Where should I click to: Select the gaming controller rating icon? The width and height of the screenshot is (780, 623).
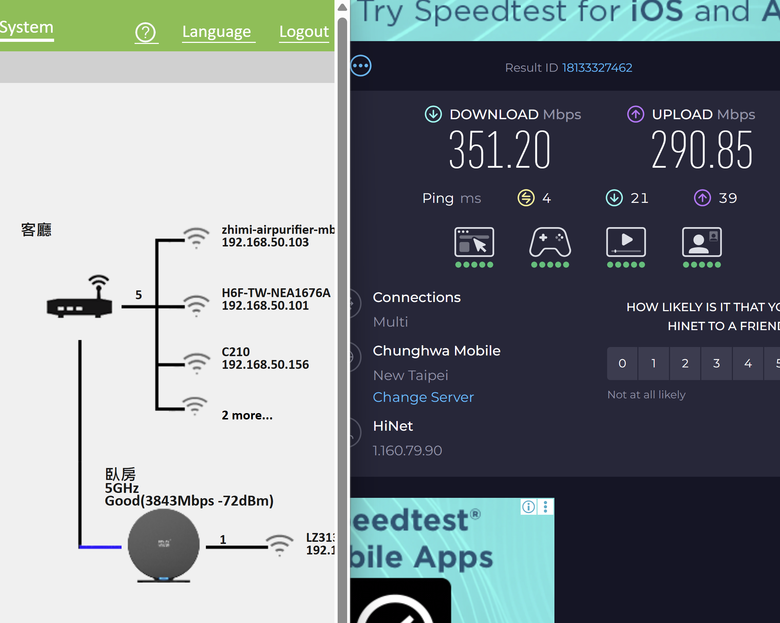coord(550,242)
